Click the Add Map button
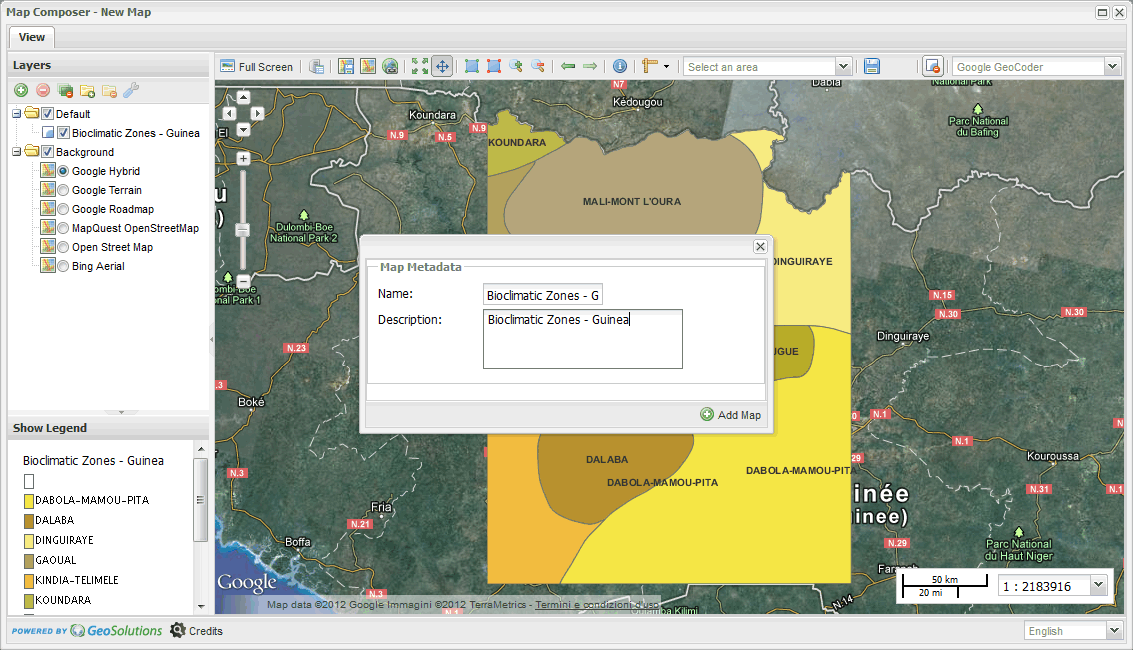This screenshot has height=650, width=1133. 731,415
